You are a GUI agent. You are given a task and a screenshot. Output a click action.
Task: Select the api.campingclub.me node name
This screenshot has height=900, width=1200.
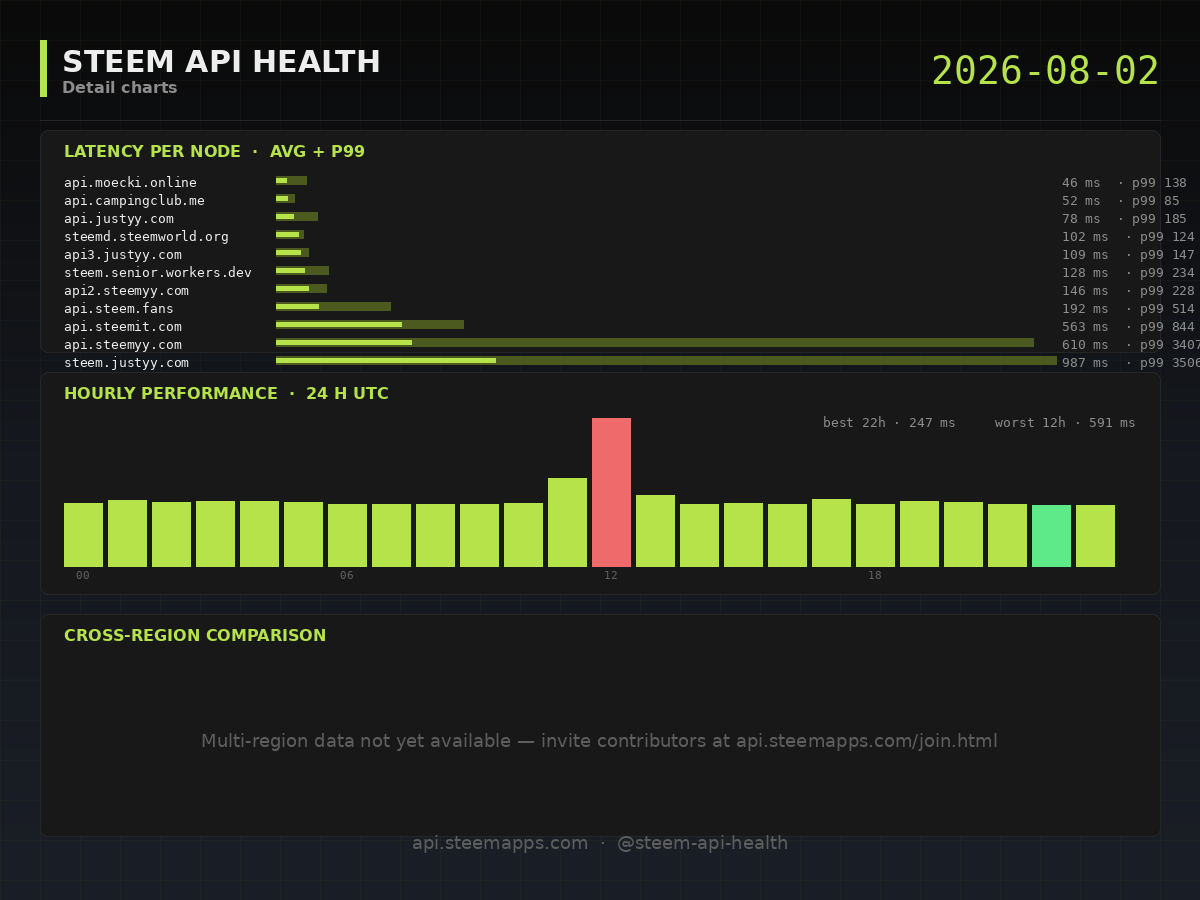134,201
